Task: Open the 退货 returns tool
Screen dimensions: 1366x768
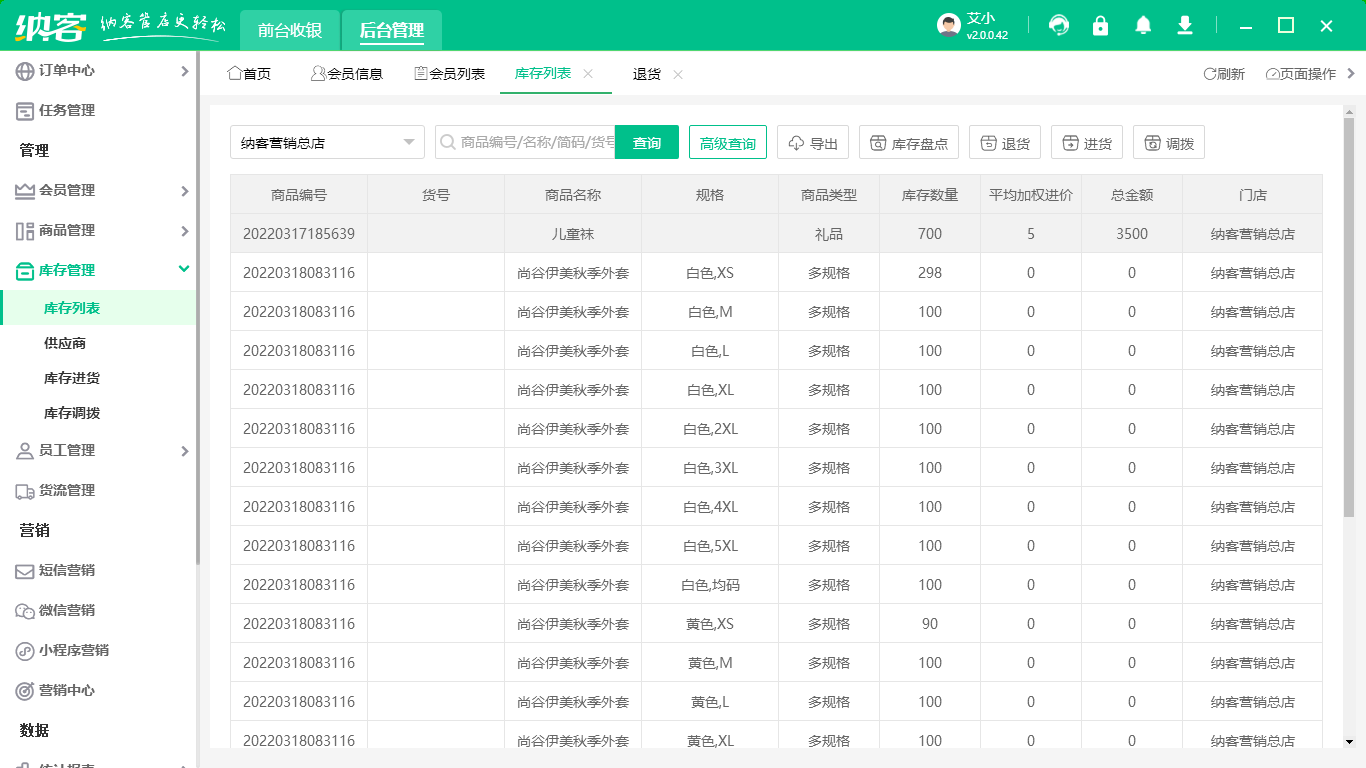Action: click(1004, 141)
